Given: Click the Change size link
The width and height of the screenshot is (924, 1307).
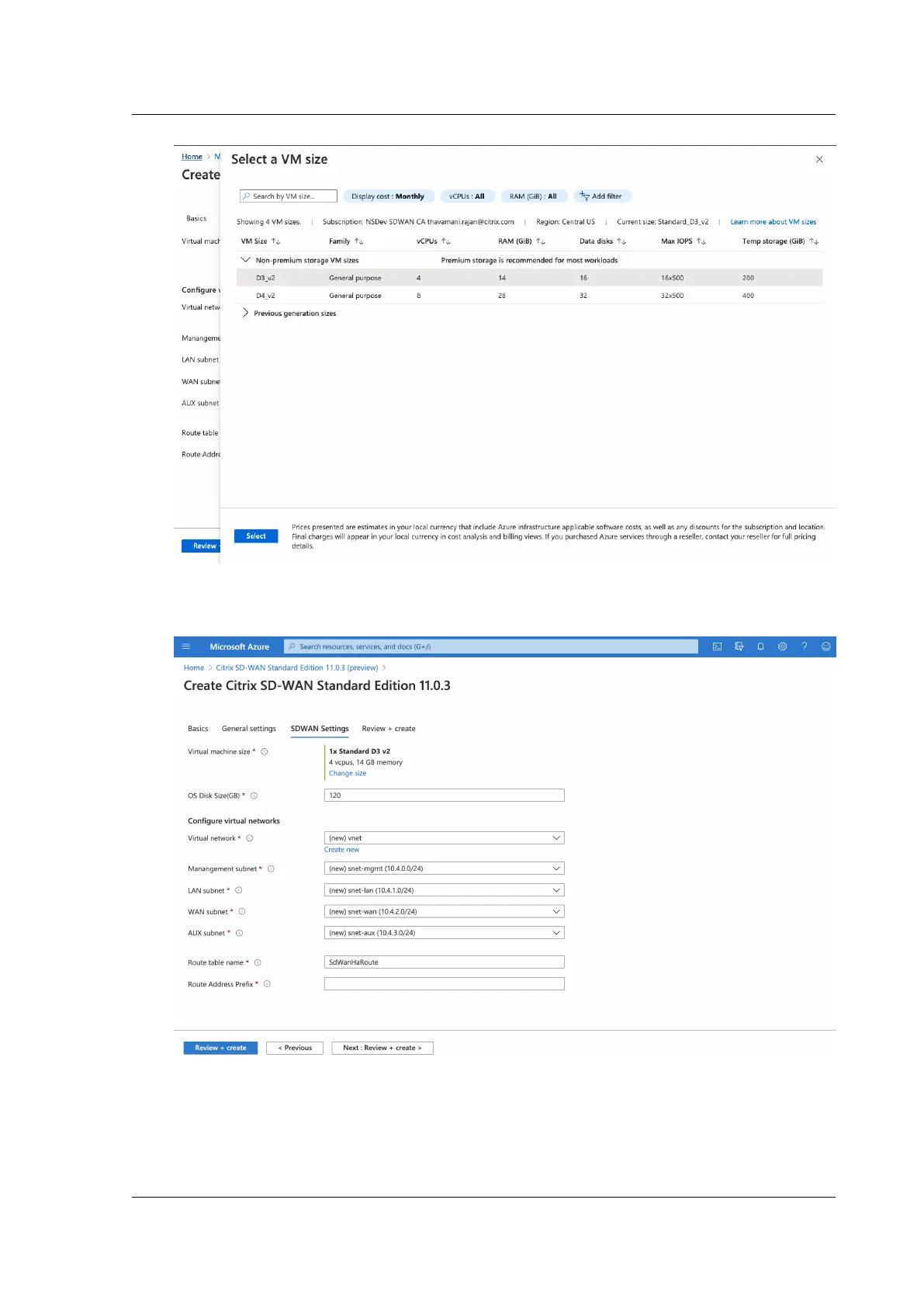Looking at the screenshot, I should coord(348,773).
